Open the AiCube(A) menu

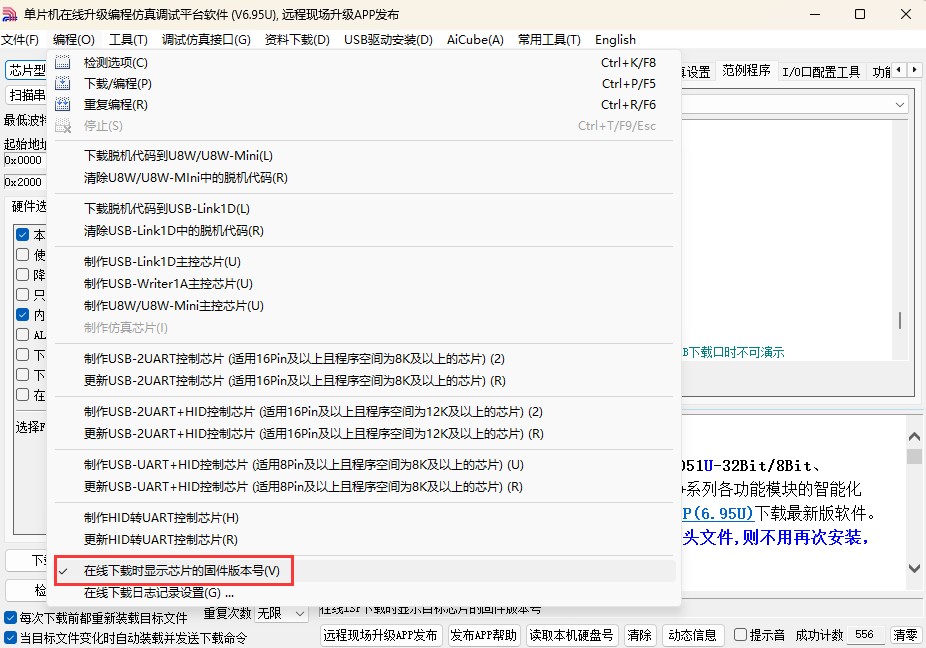(475, 40)
